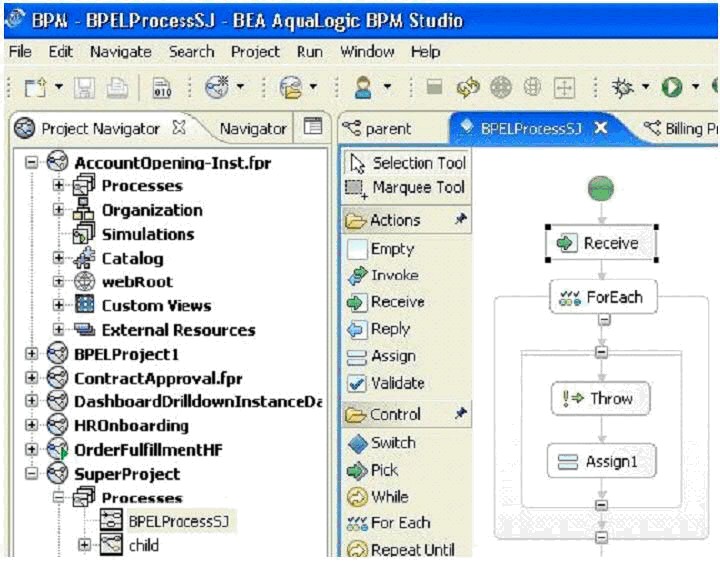Screen dimensions: 720x562
Task: Close the Project Navigator view
Action: [x=179, y=128]
